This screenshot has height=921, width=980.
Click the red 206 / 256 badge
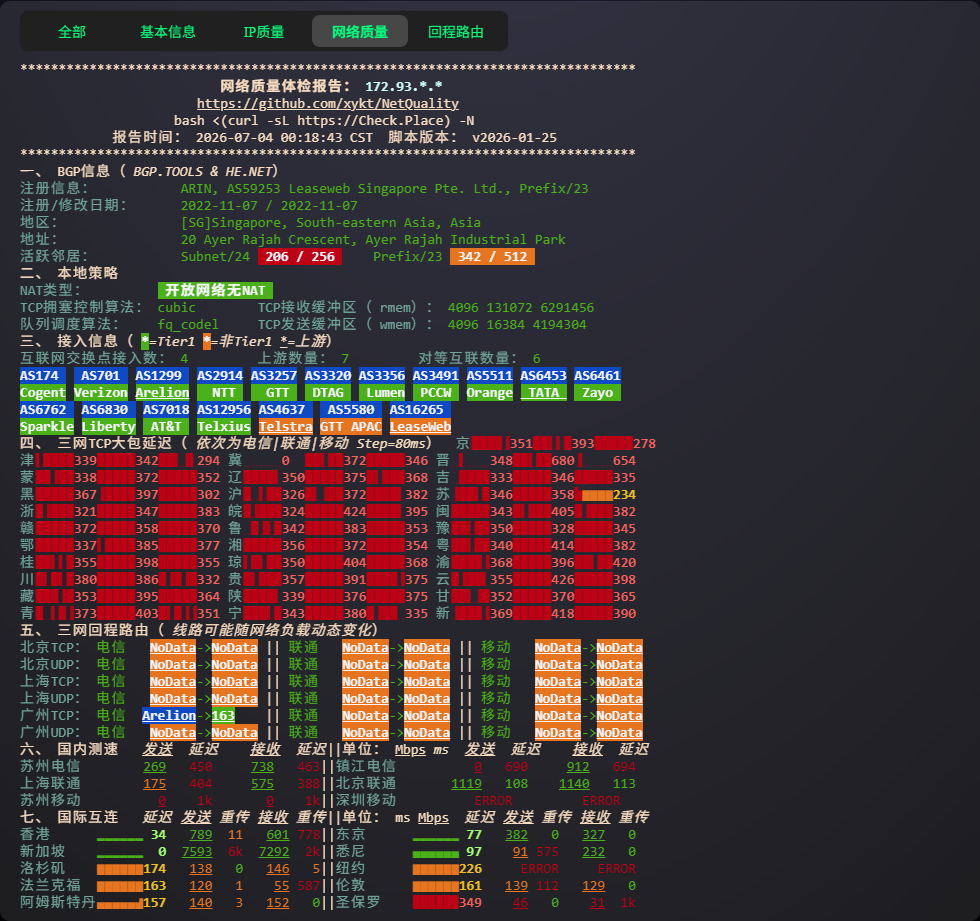click(x=300, y=257)
